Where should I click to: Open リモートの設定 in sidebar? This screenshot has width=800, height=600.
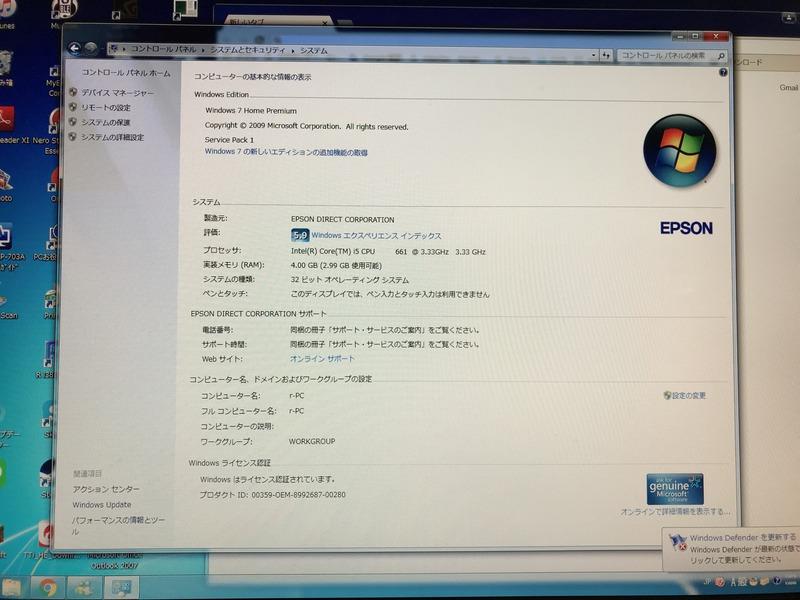tap(106, 108)
